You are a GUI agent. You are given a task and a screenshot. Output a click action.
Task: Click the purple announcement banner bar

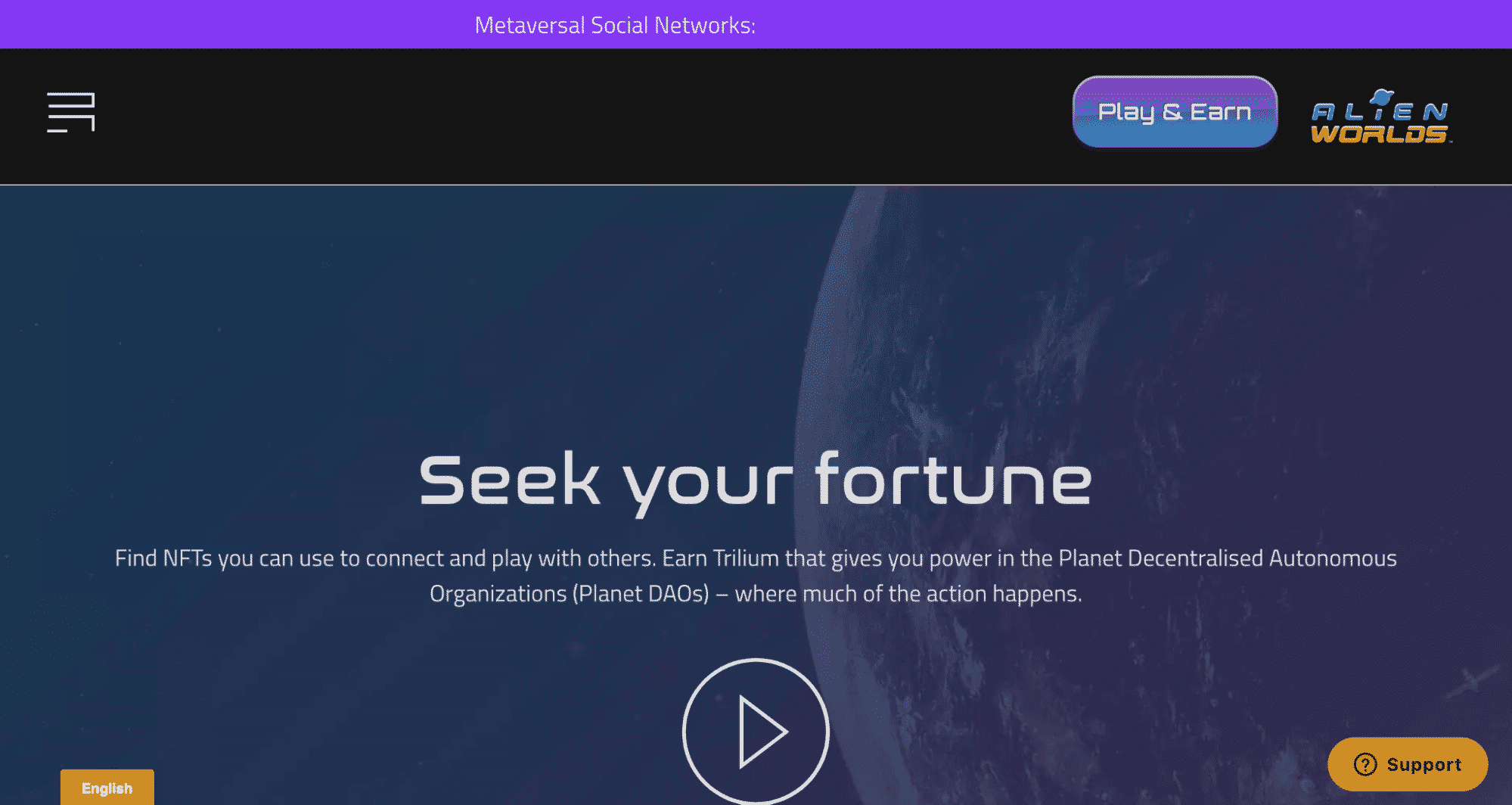[756, 24]
